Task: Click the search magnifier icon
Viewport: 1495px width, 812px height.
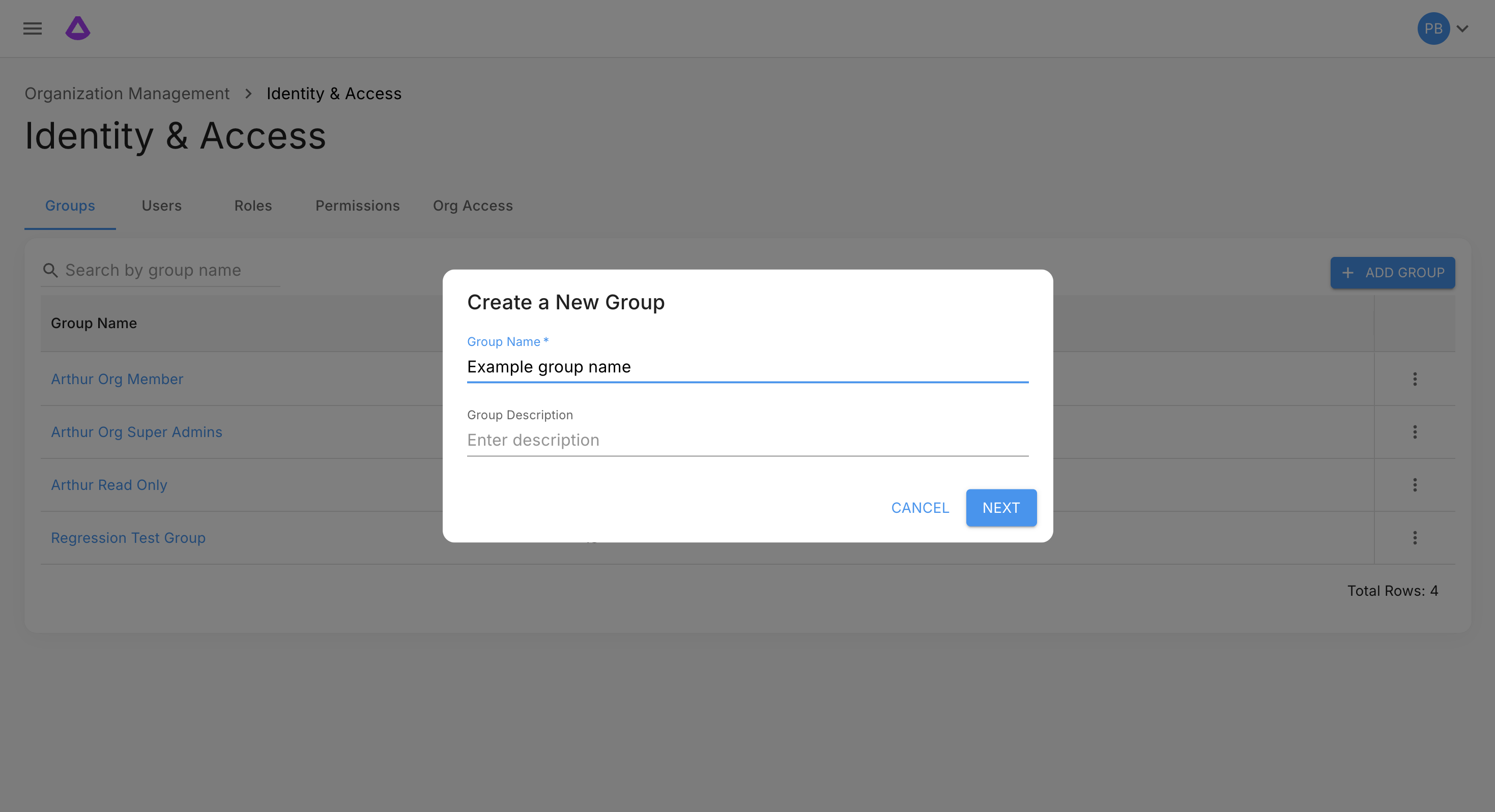Action: [x=50, y=271]
